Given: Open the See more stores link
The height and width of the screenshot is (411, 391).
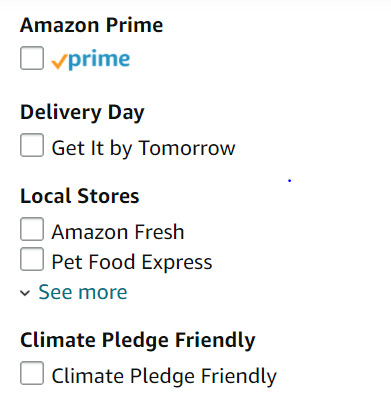Looking at the screenshot, I should pos(83,292).
